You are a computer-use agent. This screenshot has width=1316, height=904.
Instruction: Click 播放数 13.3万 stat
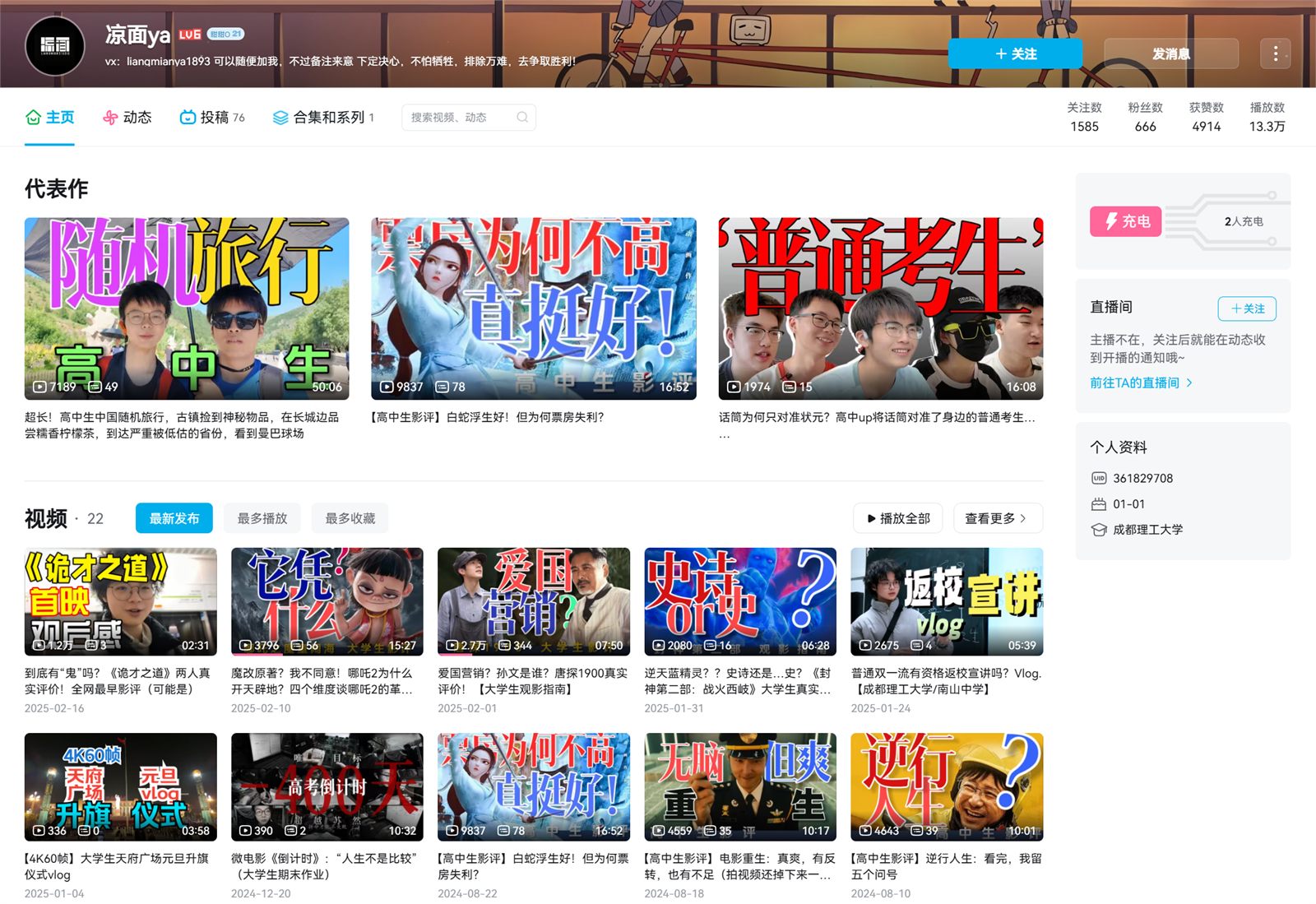pyautogui.click(x=1267, y=117)
